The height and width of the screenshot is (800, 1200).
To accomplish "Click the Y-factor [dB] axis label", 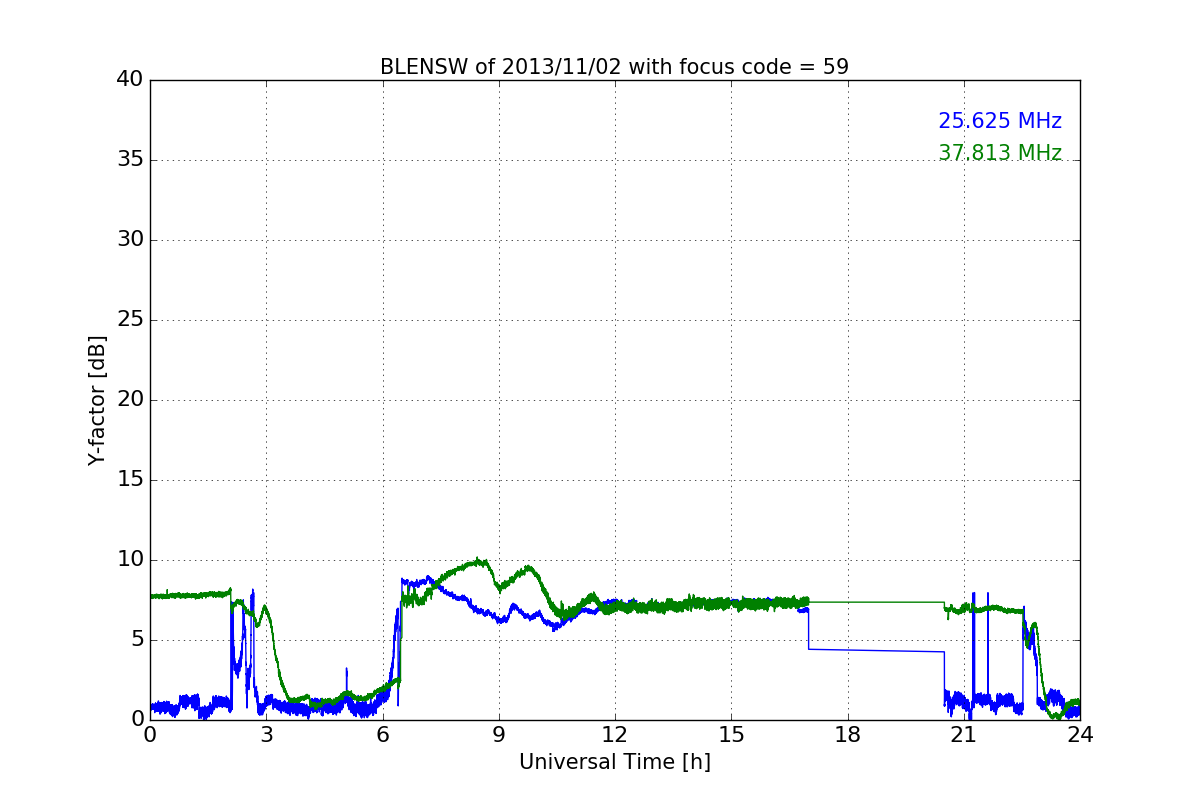I will [97, 400].
